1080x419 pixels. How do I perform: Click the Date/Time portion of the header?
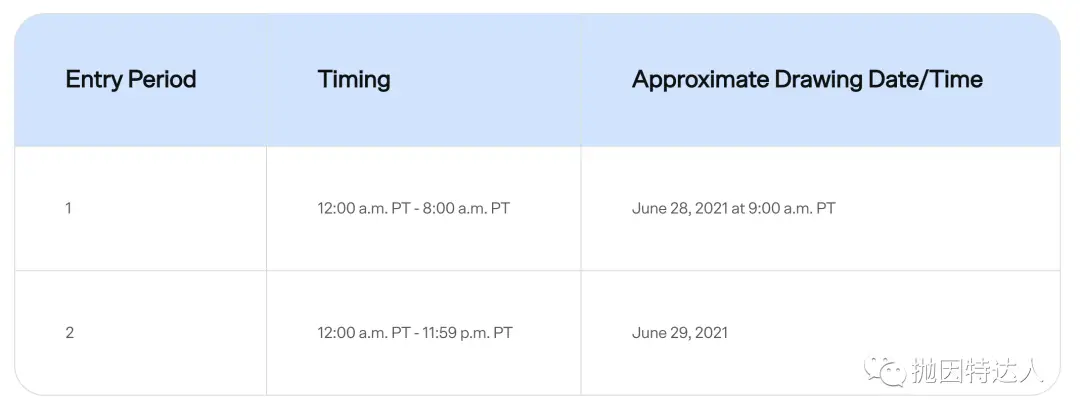[927, 79]
